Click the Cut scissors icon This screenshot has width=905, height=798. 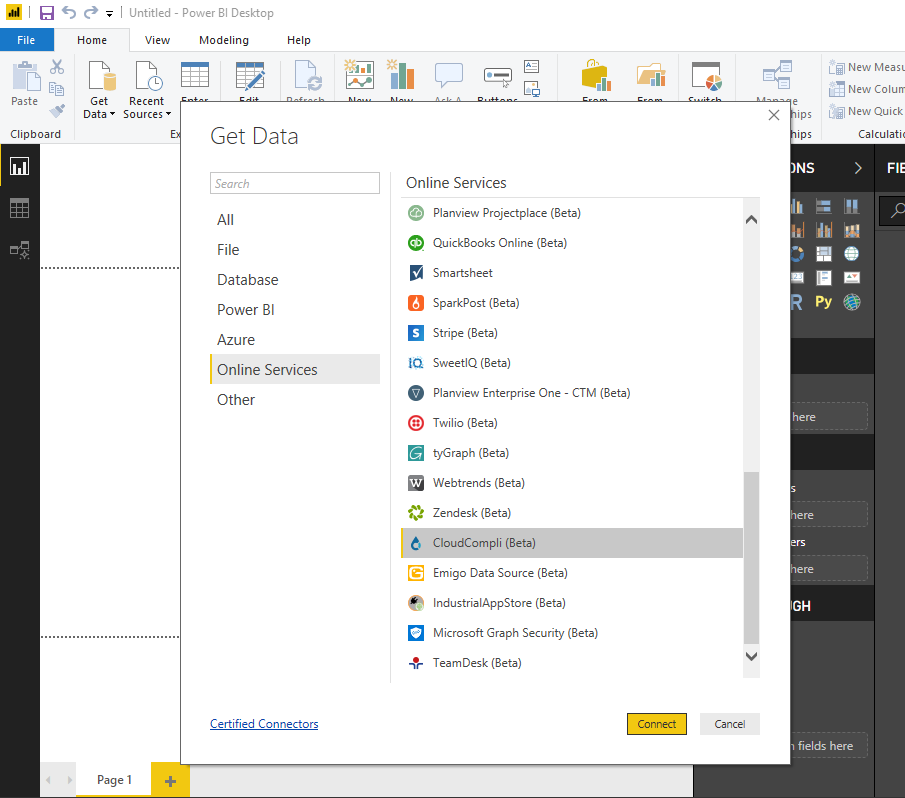tap(57, 67)
